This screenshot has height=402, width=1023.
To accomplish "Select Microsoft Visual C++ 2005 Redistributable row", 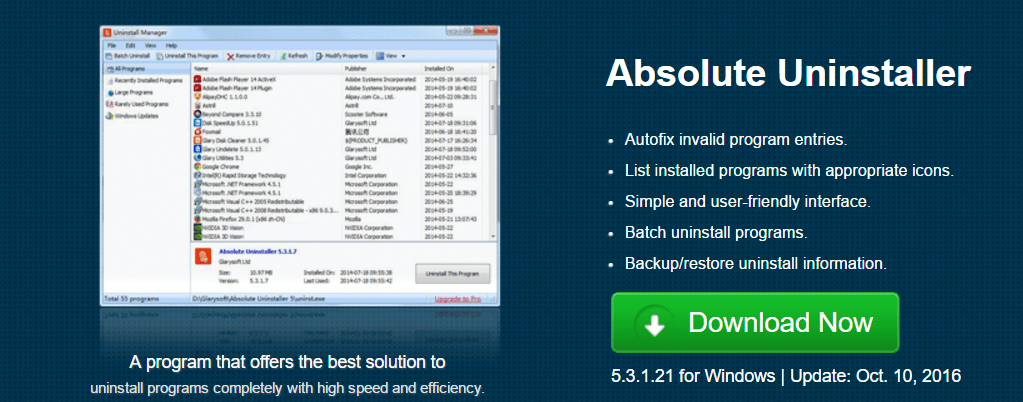I will tap(340, 202).
